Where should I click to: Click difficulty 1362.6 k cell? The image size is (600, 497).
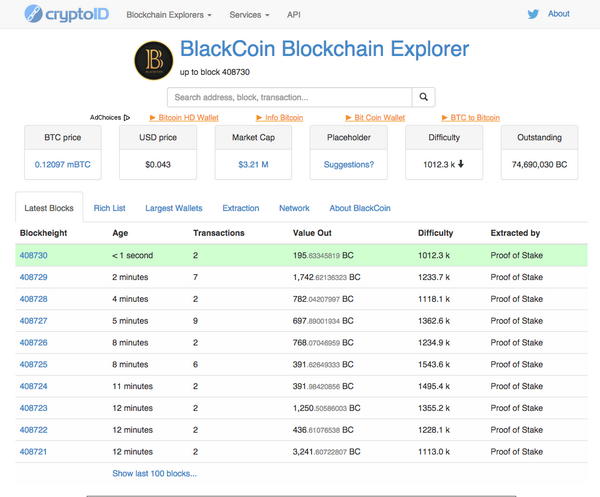tap(434, 321)
